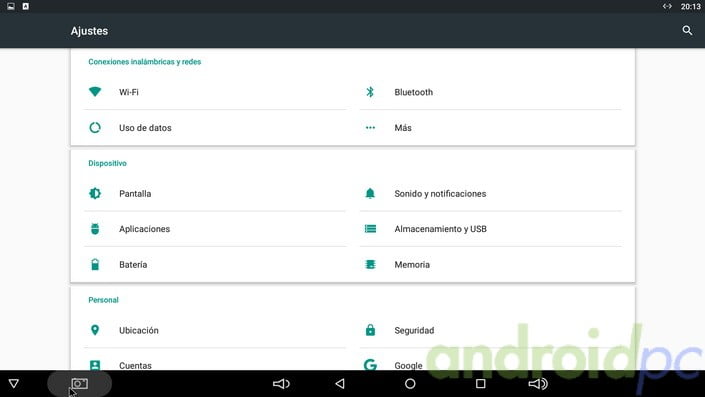This screenshot has width=705, height=397.
Task: Open Sonido y notificaciones
Action: coord(491,193)
